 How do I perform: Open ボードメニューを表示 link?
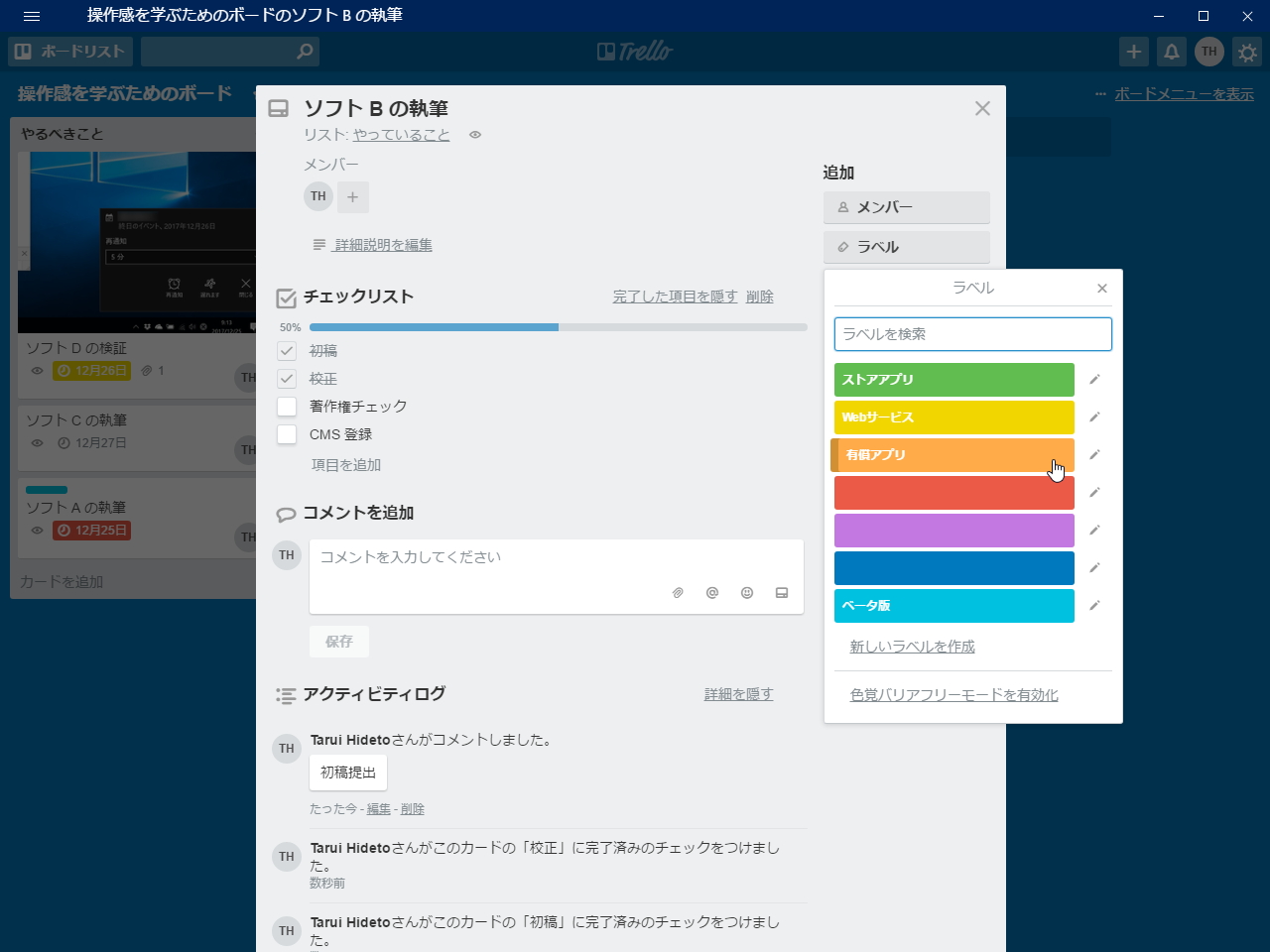click(x=1185, y=94)
